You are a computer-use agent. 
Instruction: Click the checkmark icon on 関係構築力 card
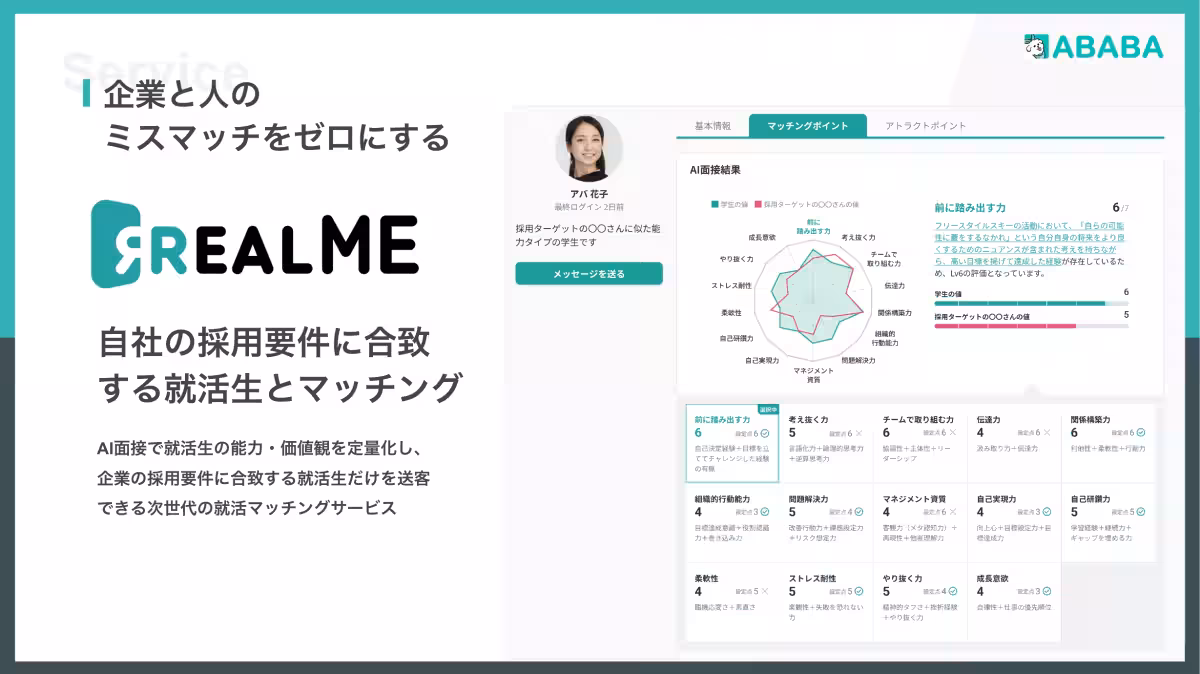[1141, 432]
